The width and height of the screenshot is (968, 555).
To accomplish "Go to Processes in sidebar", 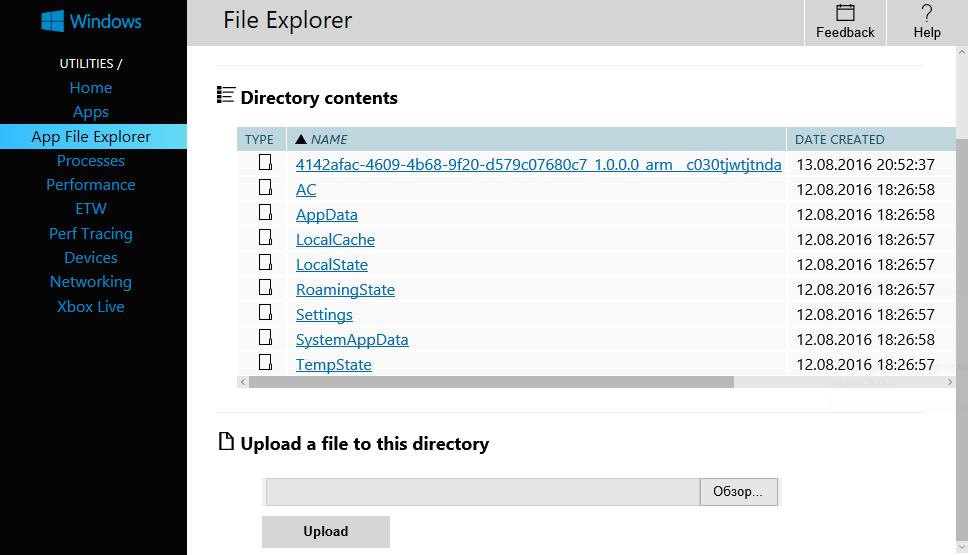I will tap(91, 161).
